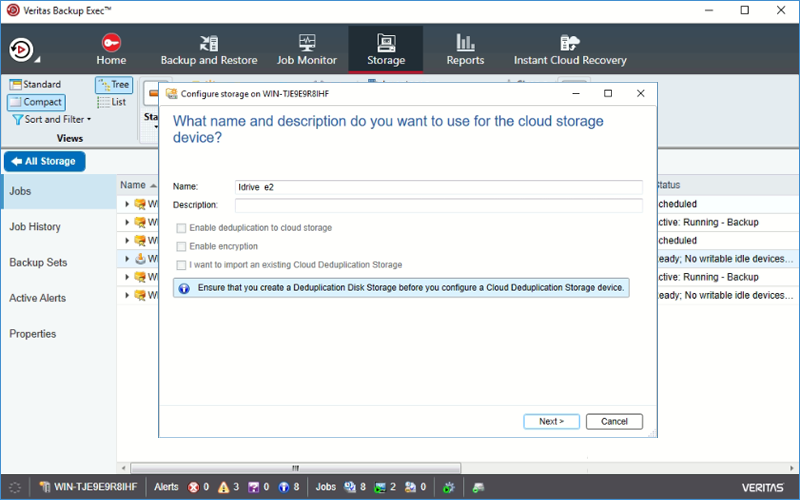Screen dimensions: 800x500
Task: Click the spinning progress icon in status bar
Action: (15, 487)
